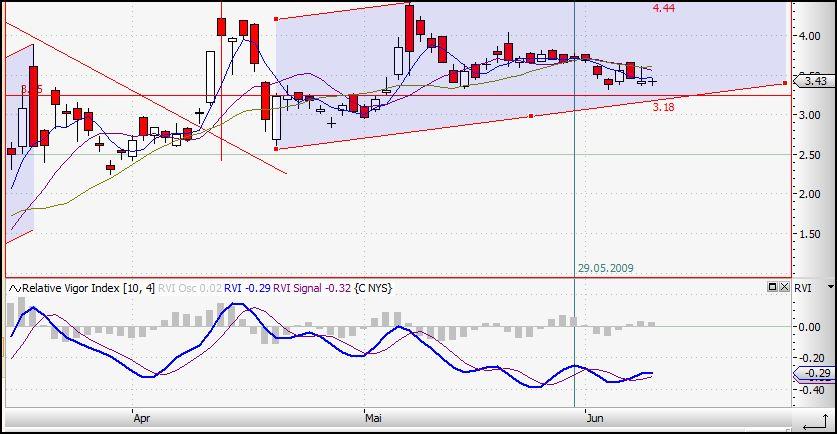Click the RVI scale label
The width and height of the screenshot is (837, 434).
[803, 288]
